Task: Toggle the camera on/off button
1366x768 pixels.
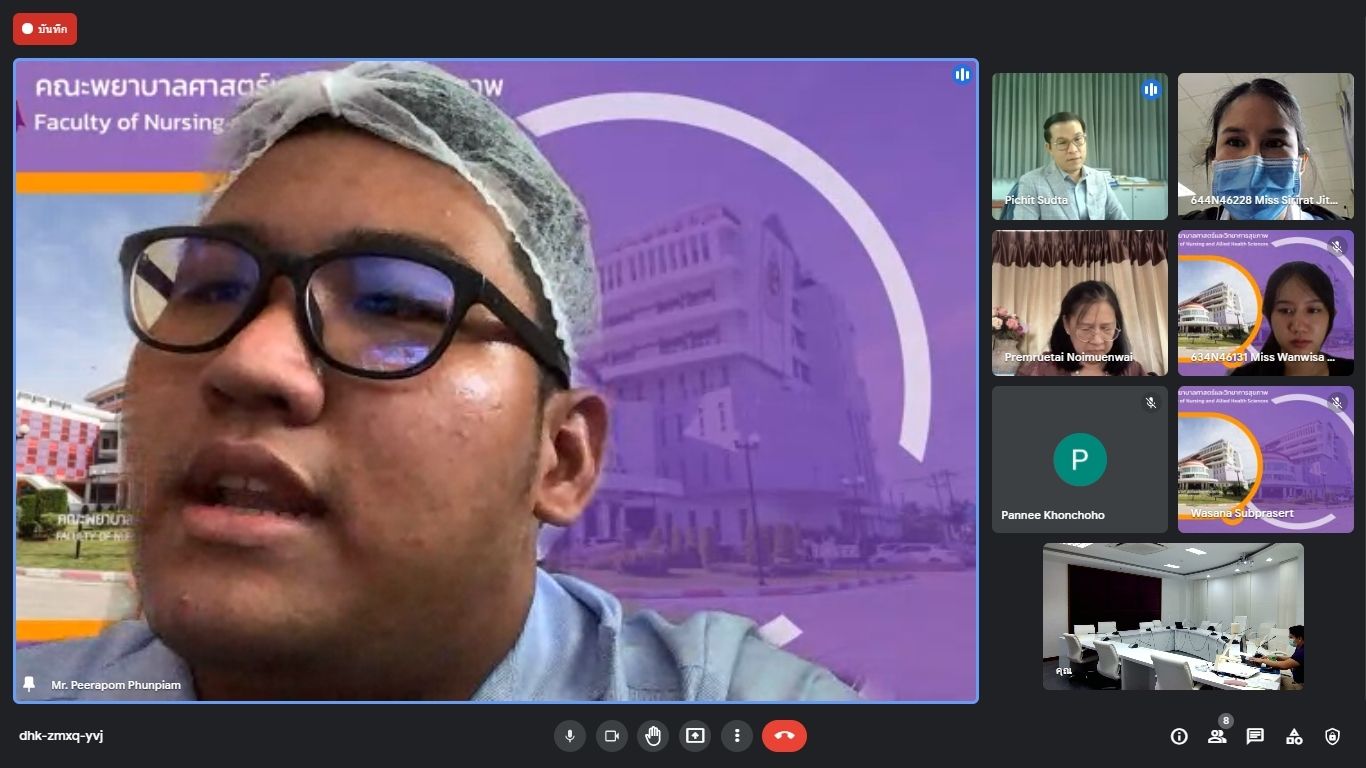Action: [x=611, y=736]
